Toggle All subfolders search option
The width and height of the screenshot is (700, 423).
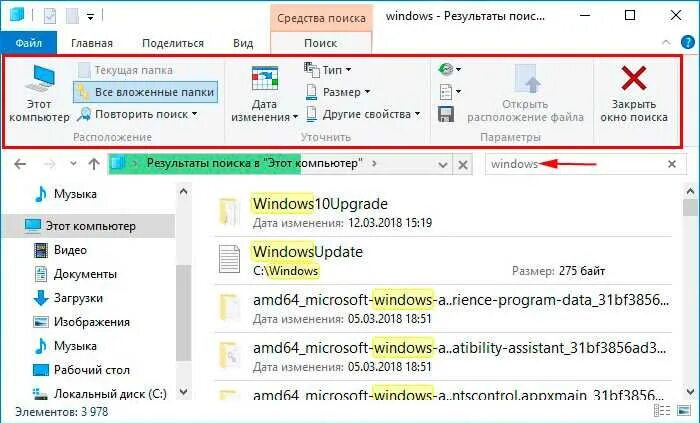(146, 92)
